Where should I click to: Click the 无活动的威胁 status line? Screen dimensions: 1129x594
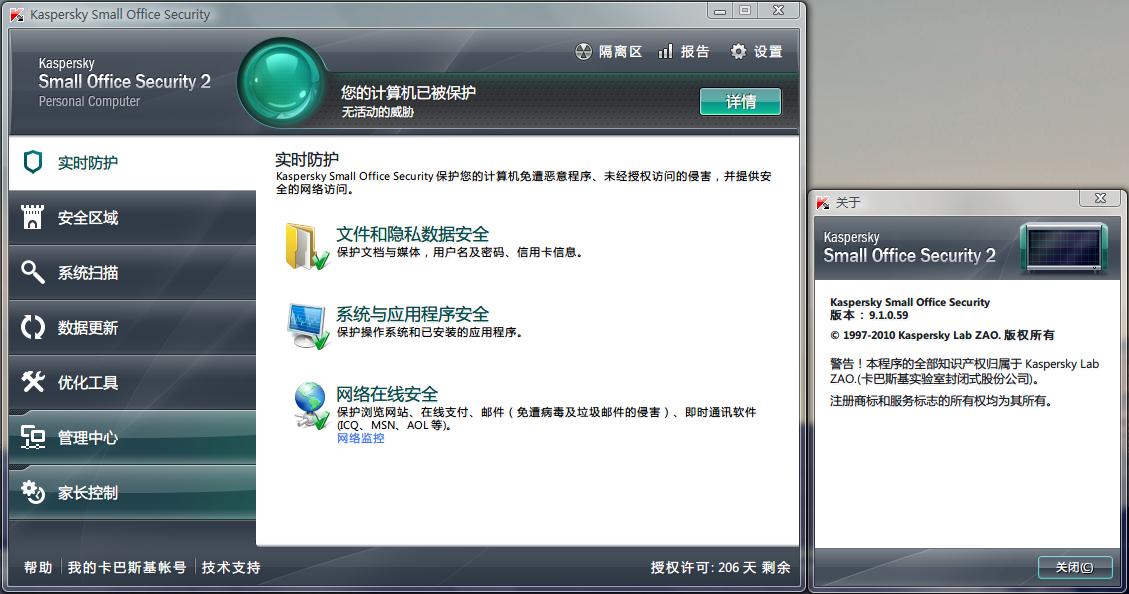[377, 112]
